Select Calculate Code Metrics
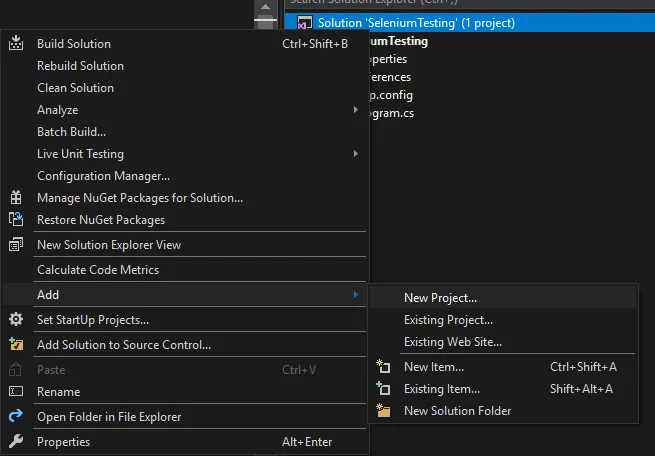 pyautogui.click(x=97, y=270)
